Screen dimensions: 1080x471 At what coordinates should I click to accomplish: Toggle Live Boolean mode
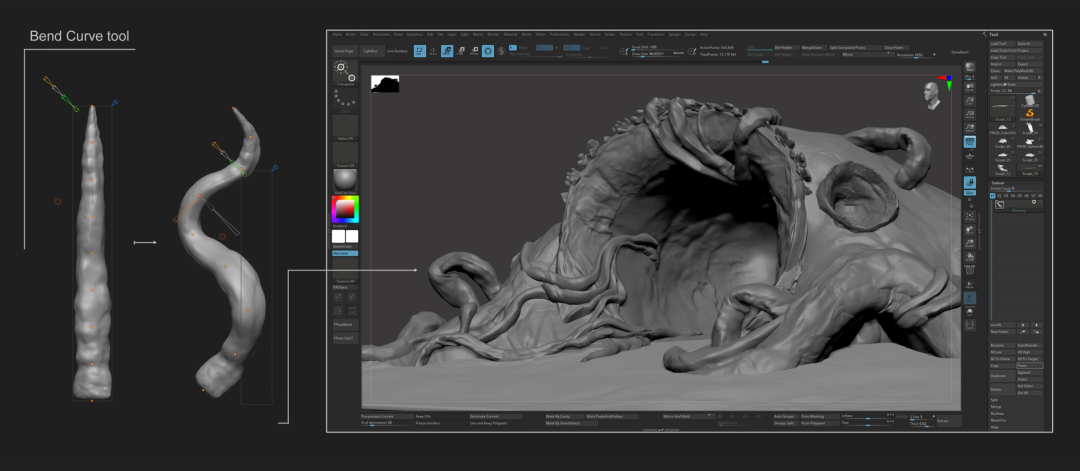[x=397, y=50]
